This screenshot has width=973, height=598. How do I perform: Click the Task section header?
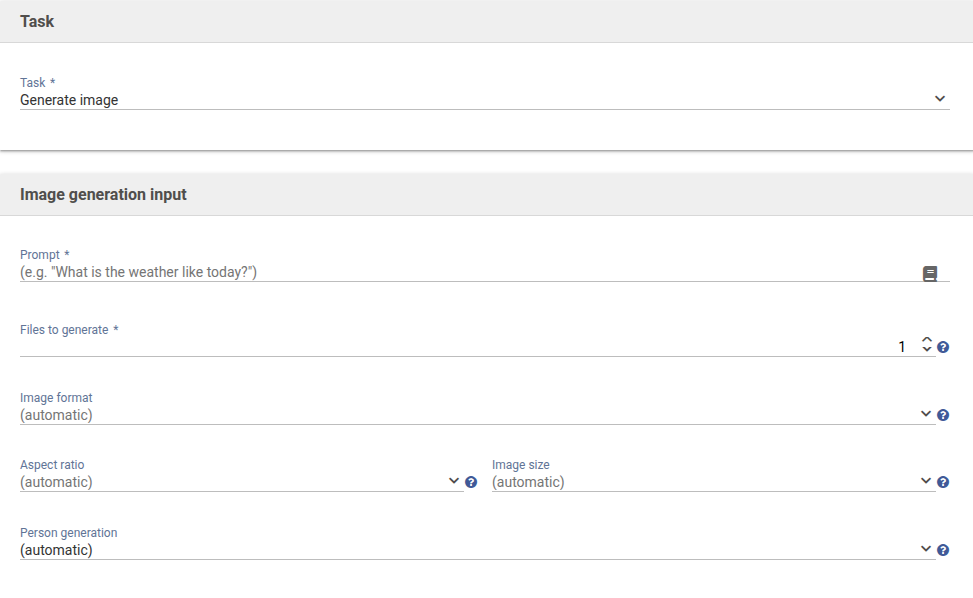[x=37, y=21]
